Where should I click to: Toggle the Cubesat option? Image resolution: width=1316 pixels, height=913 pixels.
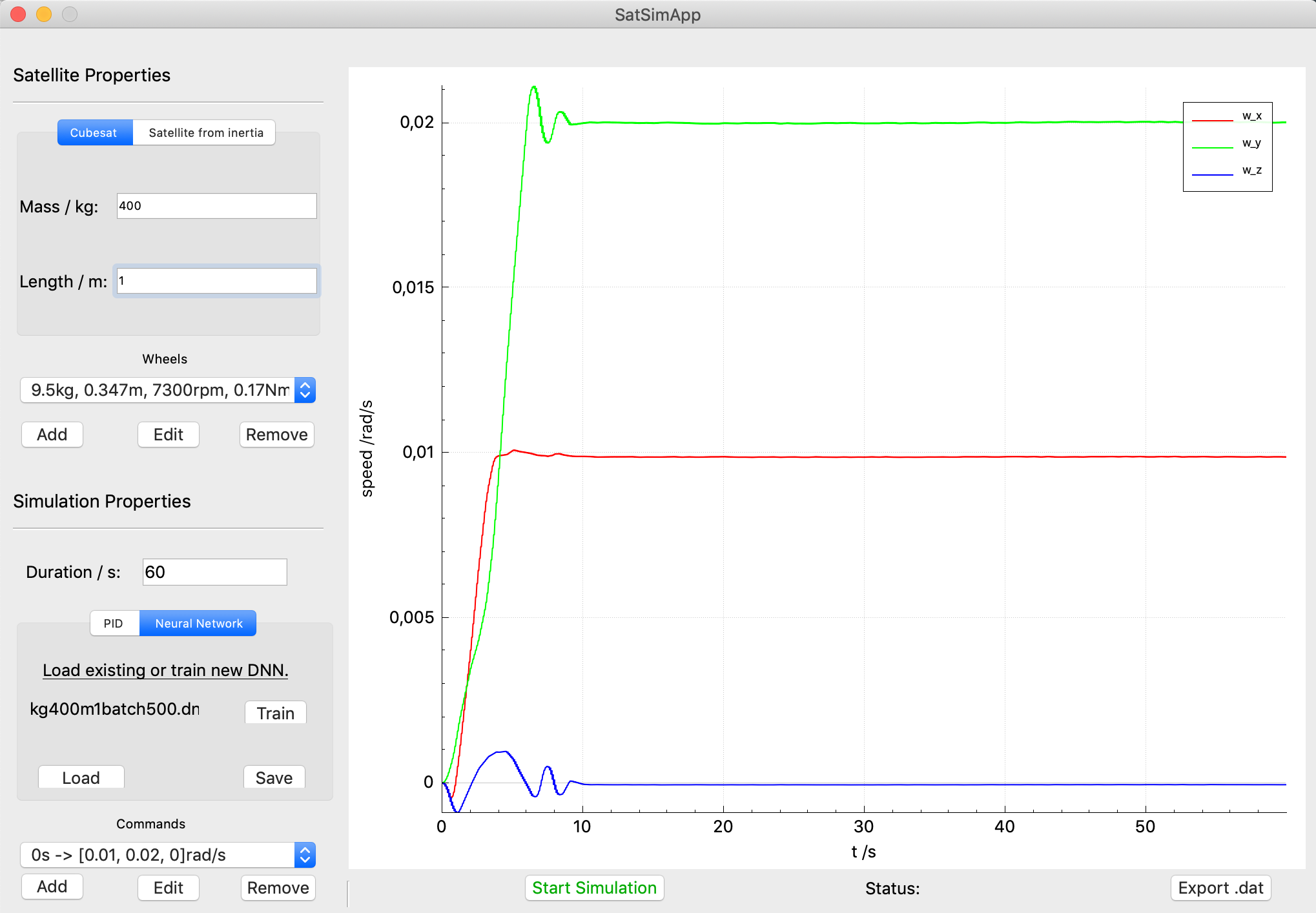tap(94, 132)
